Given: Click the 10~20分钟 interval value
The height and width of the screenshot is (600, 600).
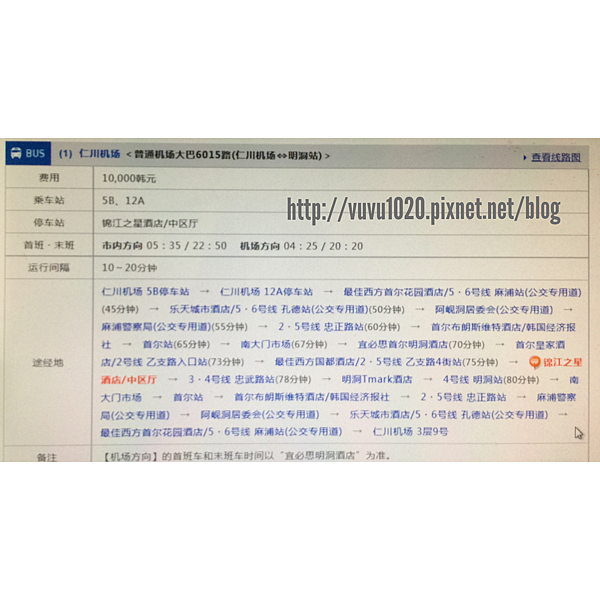Looking at the screenshot, I should coord(129,268).
